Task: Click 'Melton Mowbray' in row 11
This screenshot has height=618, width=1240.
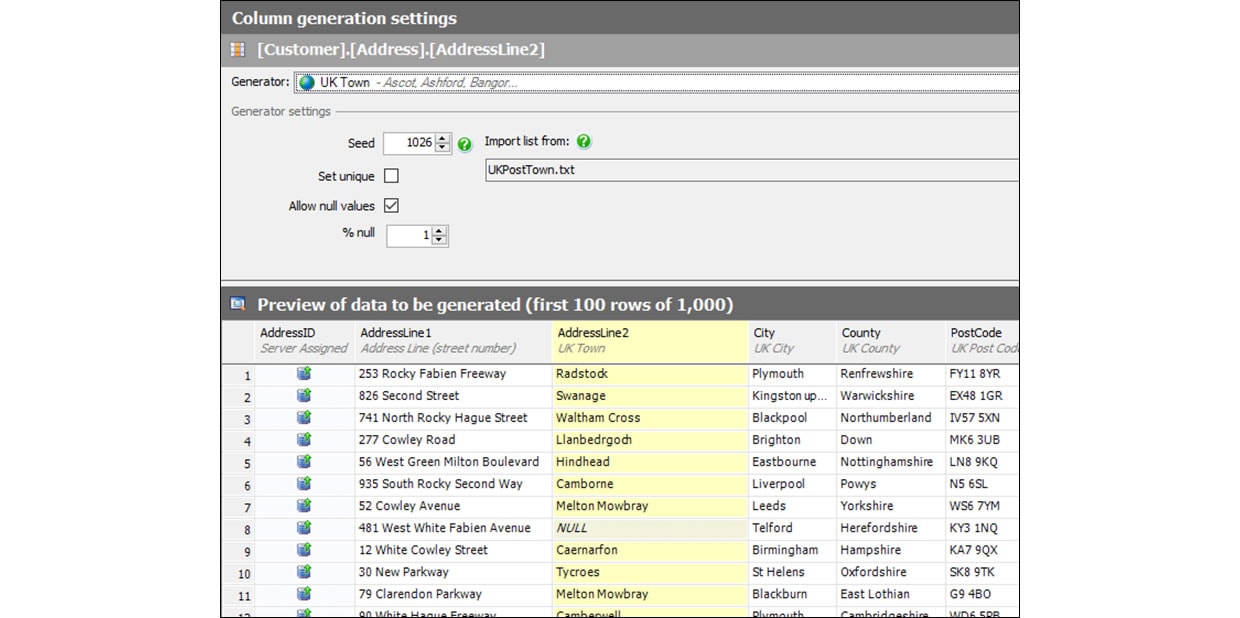Action: pyautogui.click(x=650, y=593)
